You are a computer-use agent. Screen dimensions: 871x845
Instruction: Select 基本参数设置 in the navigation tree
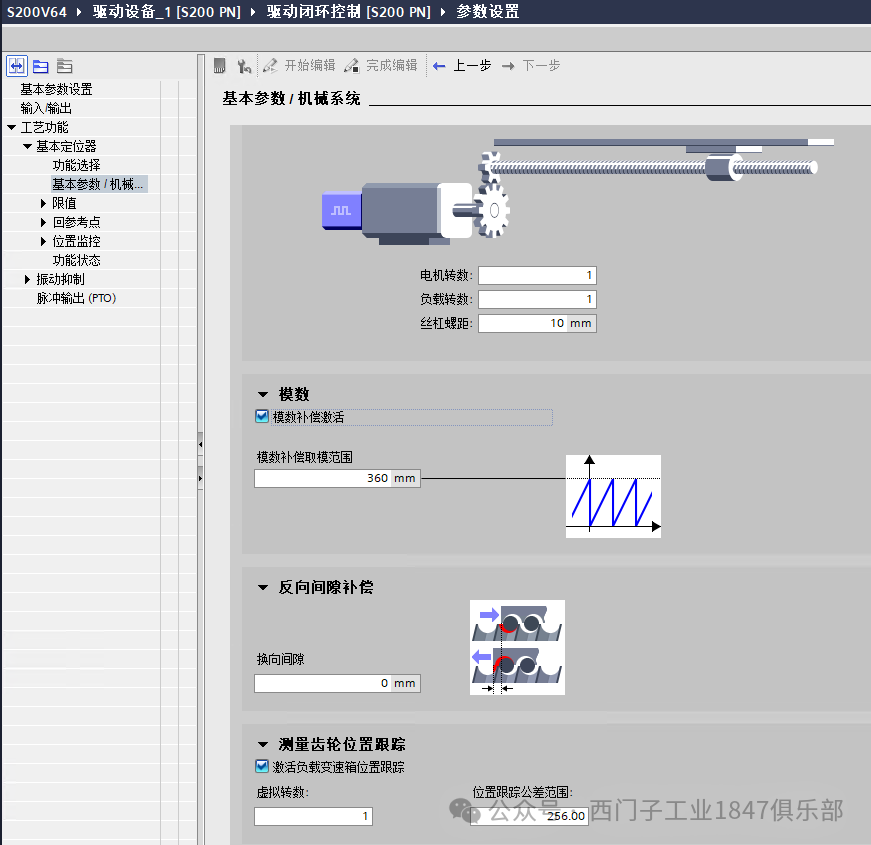pyautogui.click(x=56, y=89)
